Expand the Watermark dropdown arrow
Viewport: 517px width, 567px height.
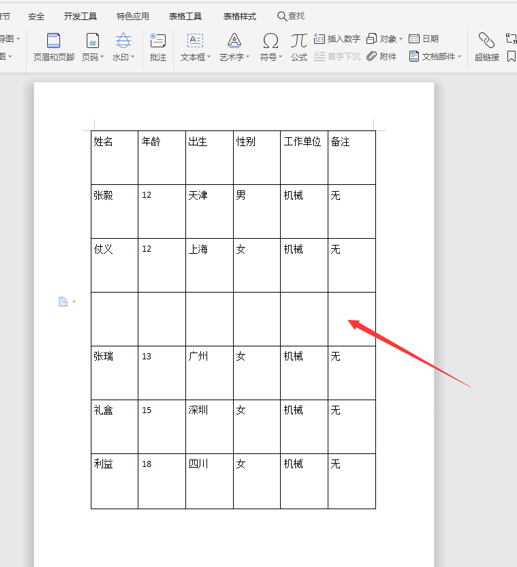click(x=133, y=57)
